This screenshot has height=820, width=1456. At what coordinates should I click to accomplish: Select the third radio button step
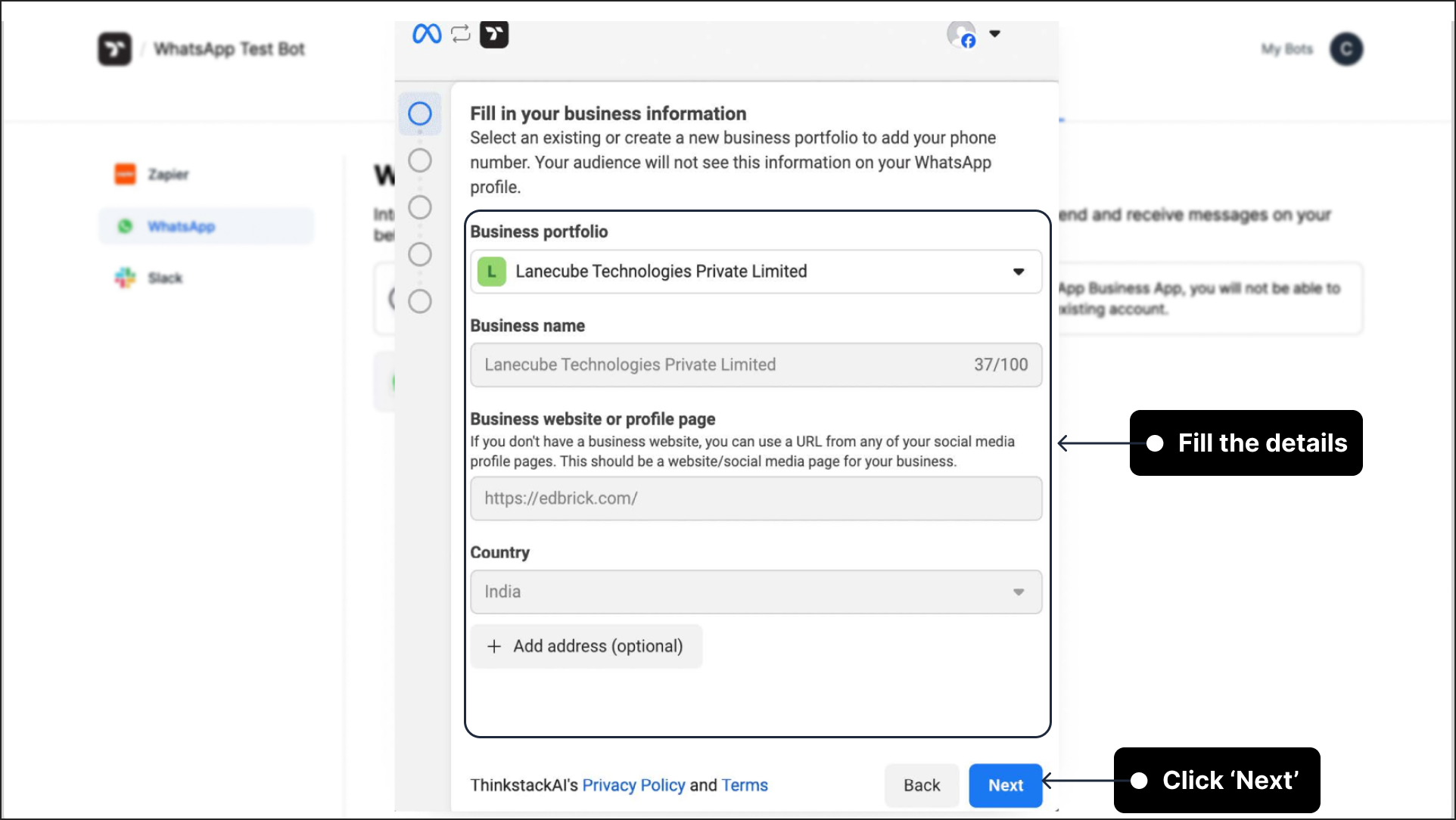tap(420, 207)
